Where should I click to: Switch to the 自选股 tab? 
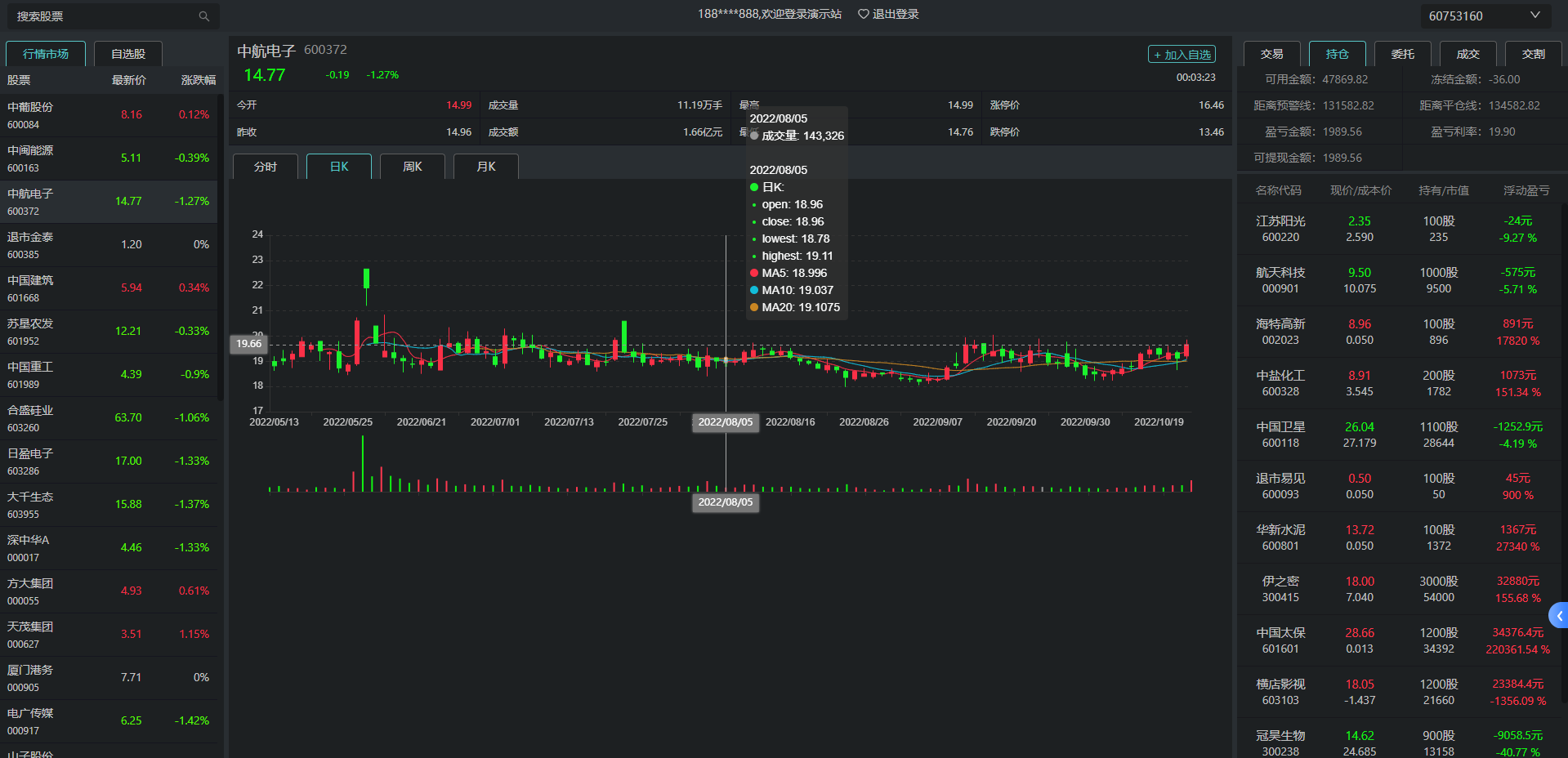tap(128, 54)
